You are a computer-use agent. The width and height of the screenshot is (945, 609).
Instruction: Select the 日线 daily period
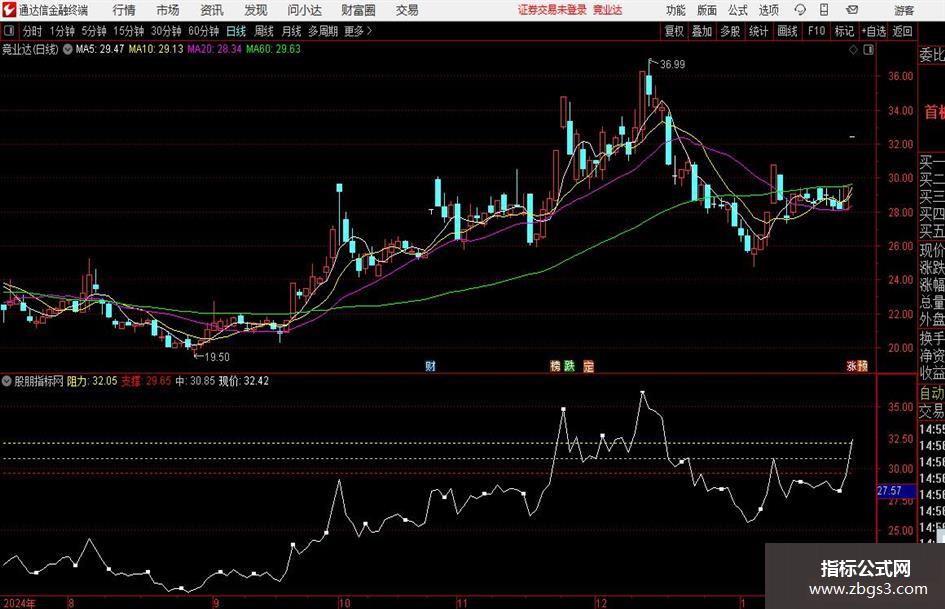pyautogui.click(x=236, y=31)
